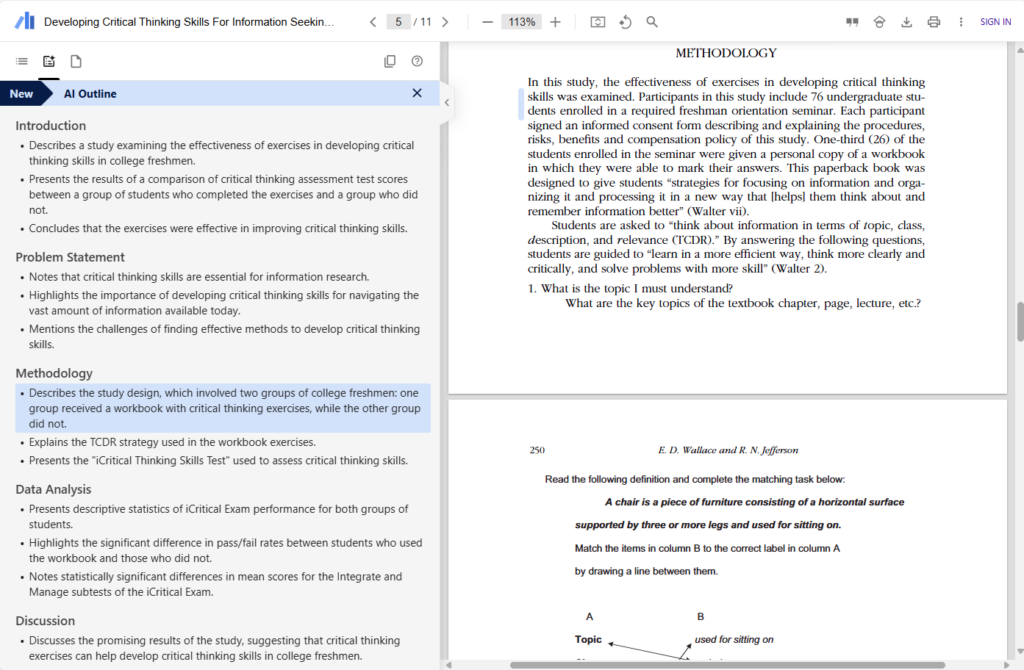The height and width of the screenshot is (670, 1024).
Task: Click the page number input field
Action: coord(398,22)
